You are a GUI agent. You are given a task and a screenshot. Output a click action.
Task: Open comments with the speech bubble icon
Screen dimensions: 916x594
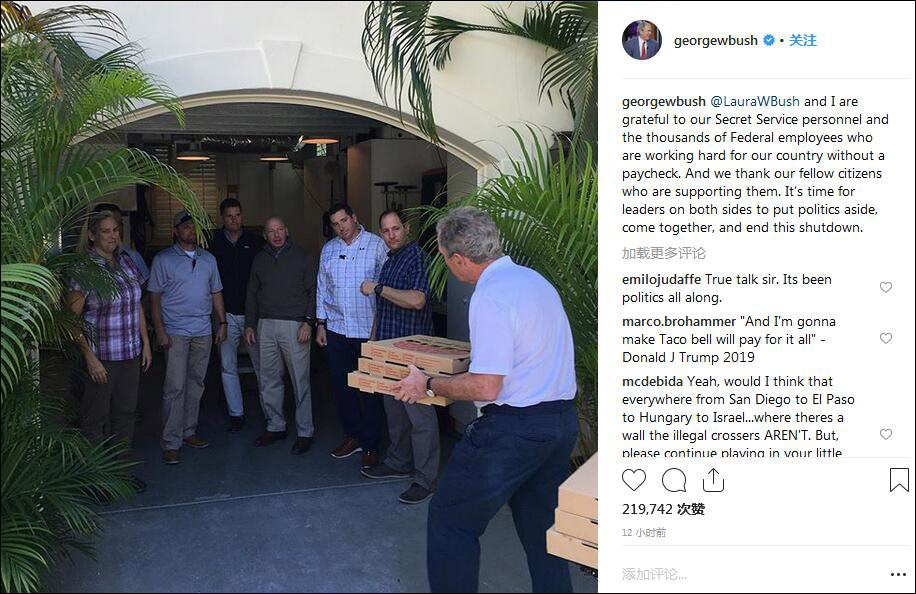[x=674, y=481]
